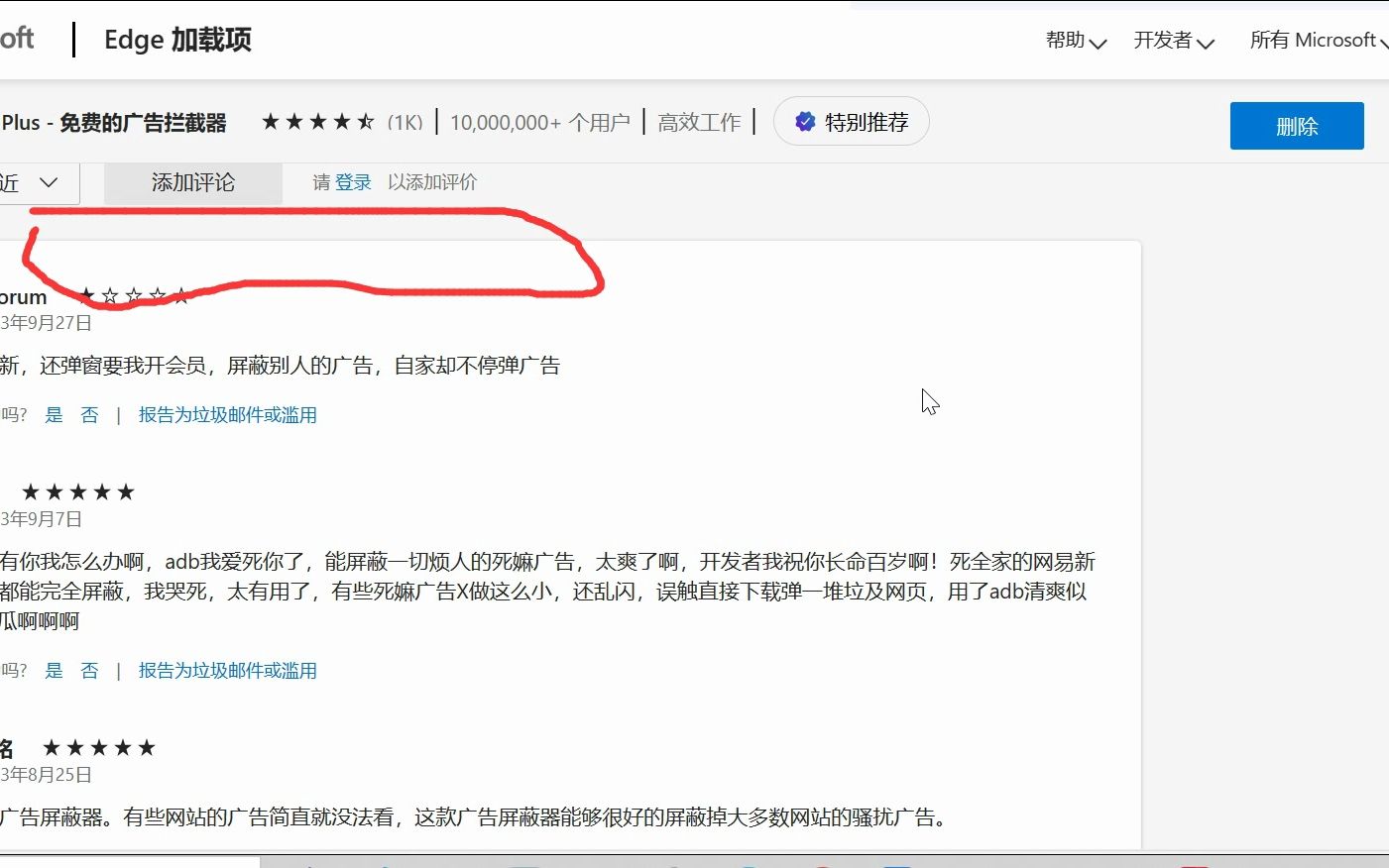Screen dimensions: 1389x868
Task: Mark the 3年9月27日 review as not helpful 否
Action: pyautogui.click(x=90, y=415)
